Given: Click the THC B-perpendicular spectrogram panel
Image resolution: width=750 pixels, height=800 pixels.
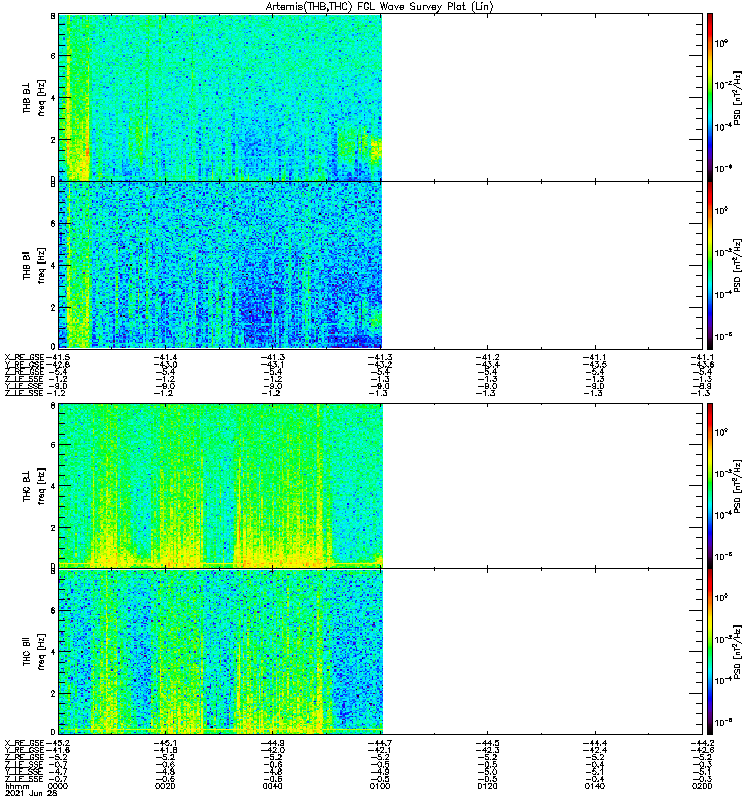Looking at the screenshot, I should tap(381, 486).
